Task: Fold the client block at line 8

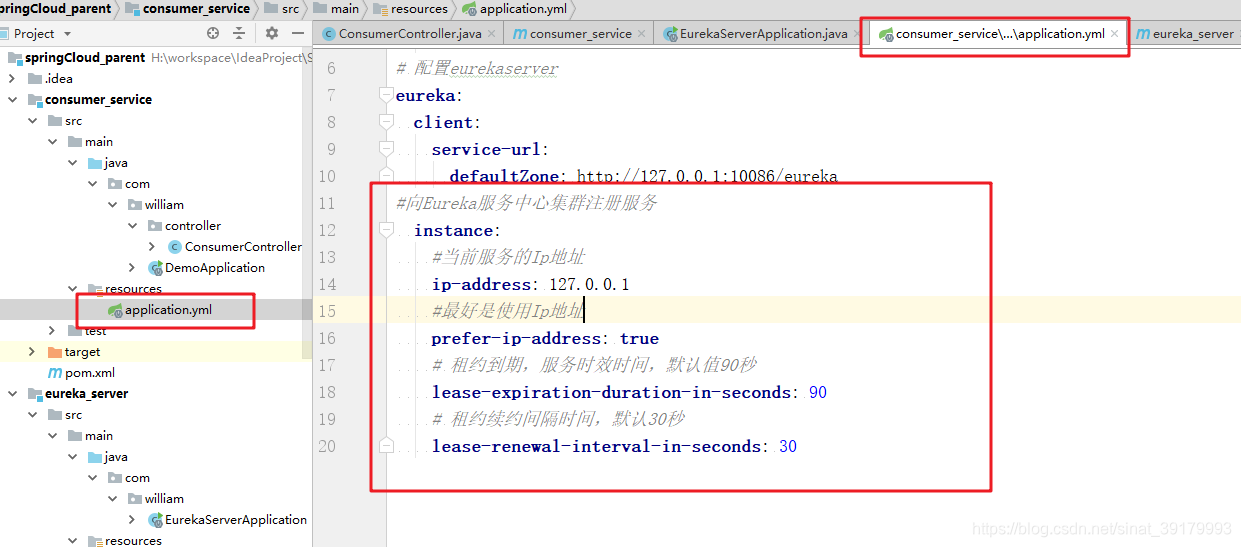Action: coord(386,123)
